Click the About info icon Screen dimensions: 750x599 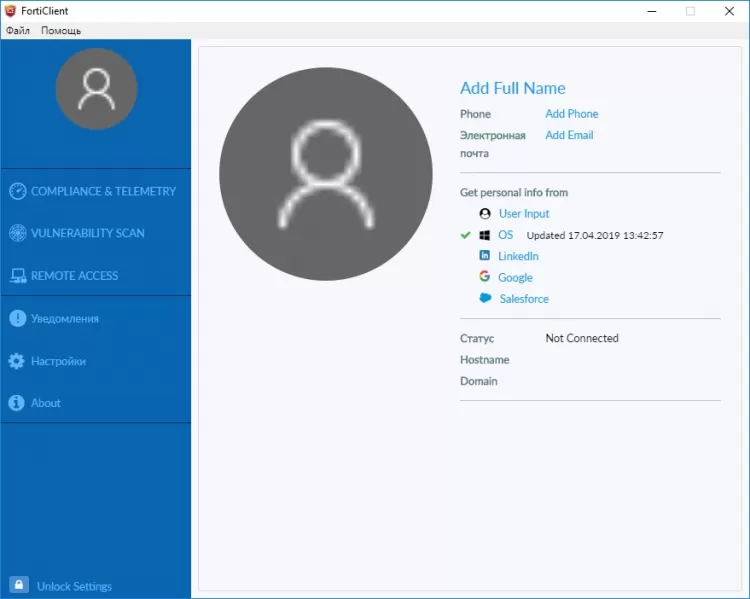pos(17,403)
